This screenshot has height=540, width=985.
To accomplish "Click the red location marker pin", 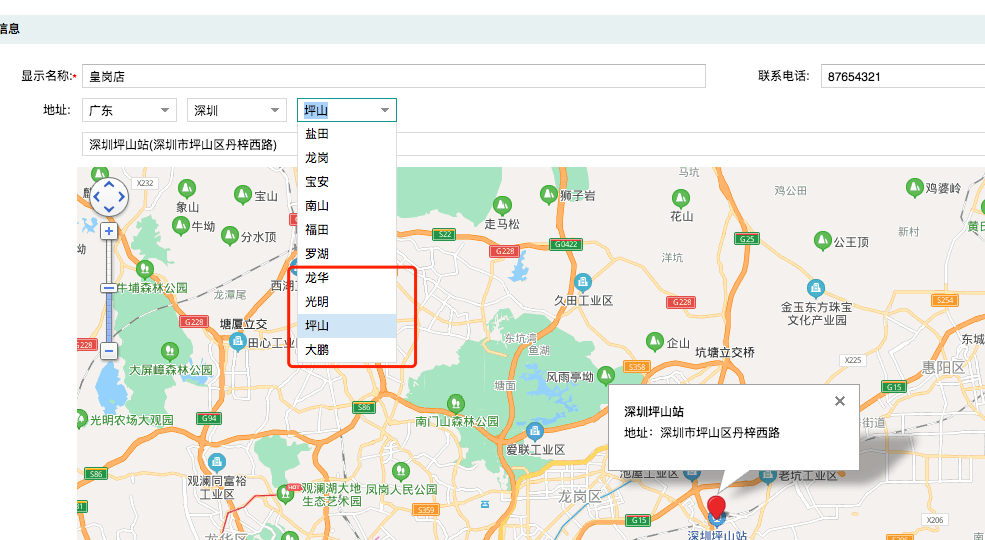I will click(716, 507).
